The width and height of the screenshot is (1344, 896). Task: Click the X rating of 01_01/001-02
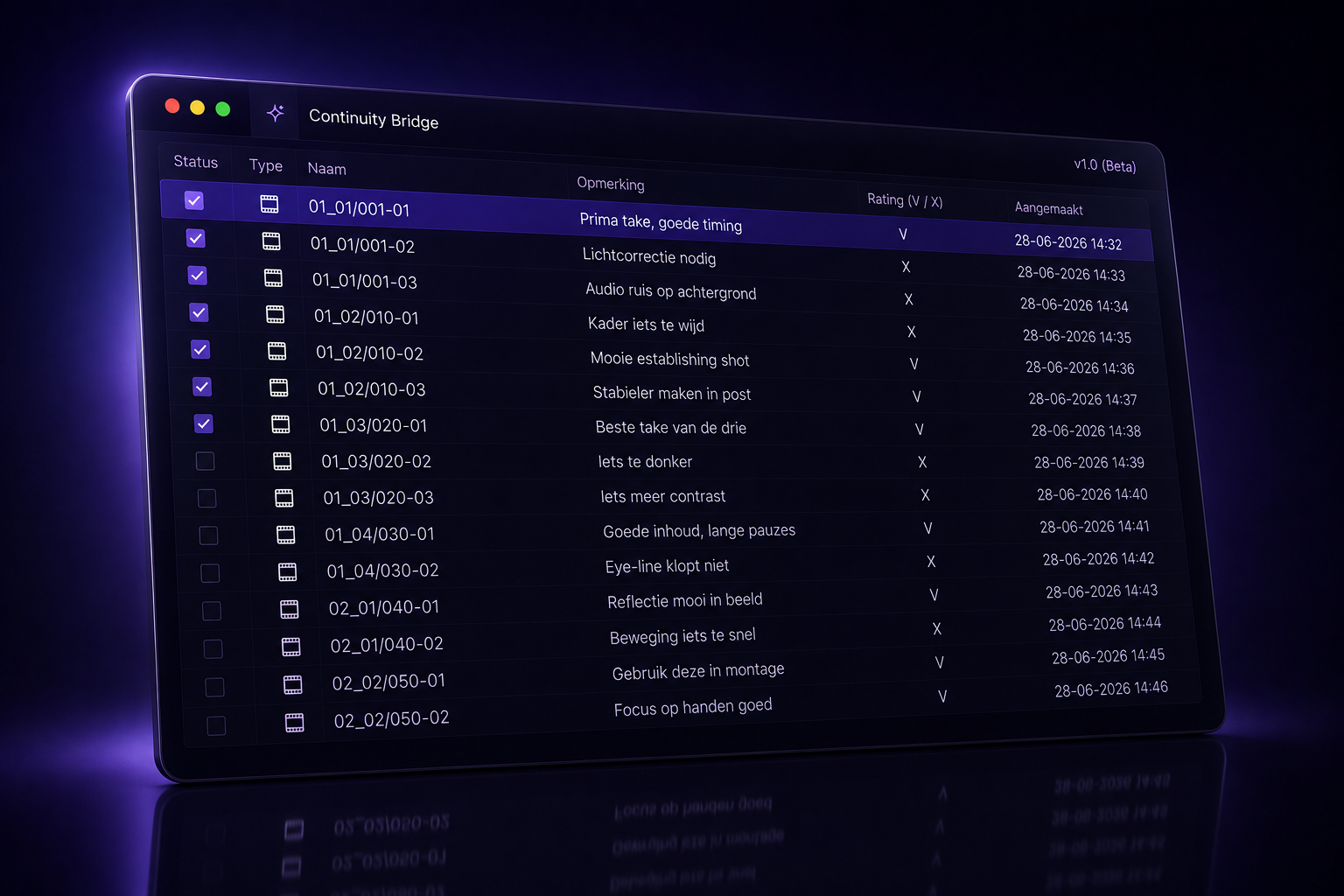906,267
